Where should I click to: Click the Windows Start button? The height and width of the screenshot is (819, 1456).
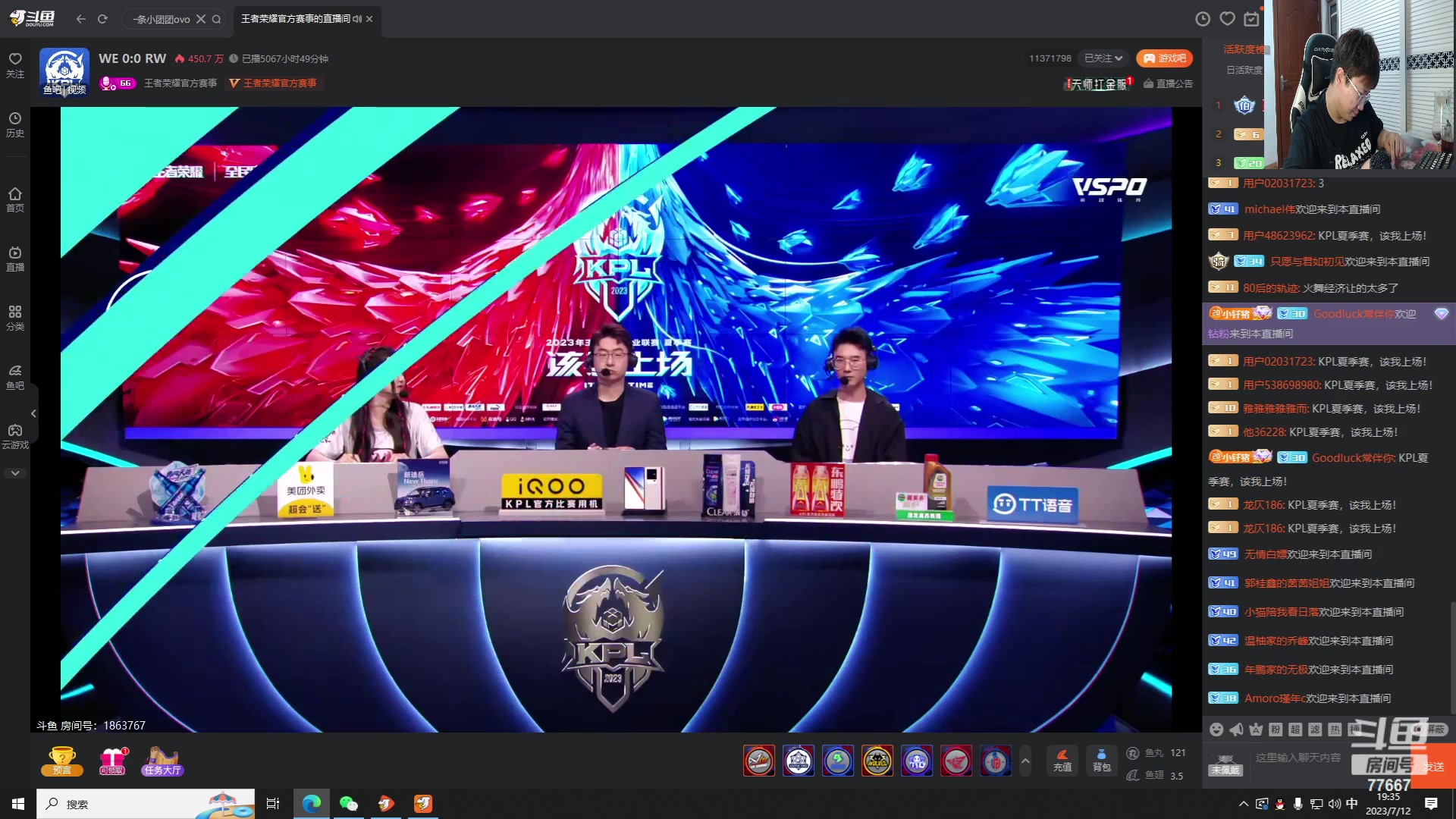18,804
